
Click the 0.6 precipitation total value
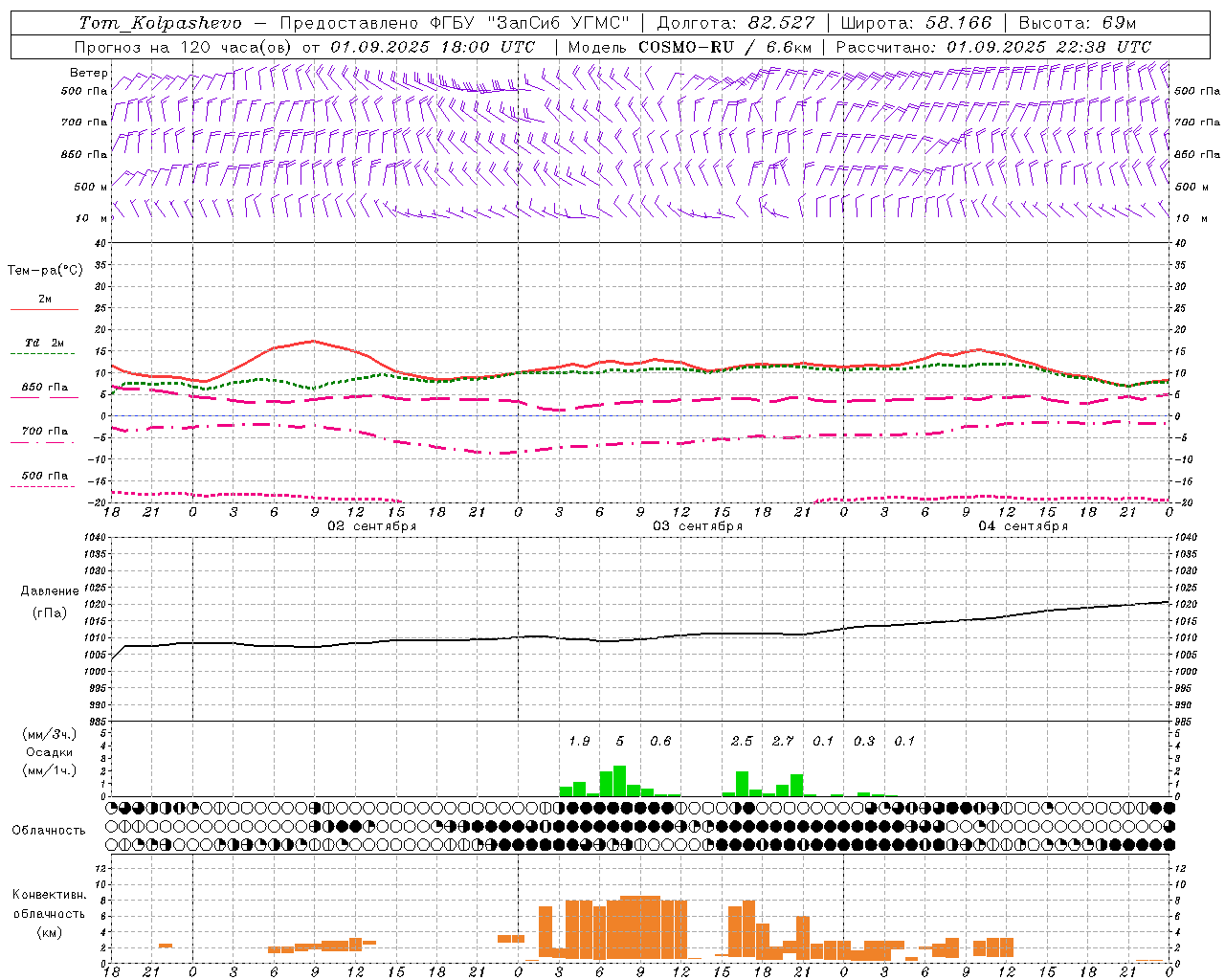point(660,742)
